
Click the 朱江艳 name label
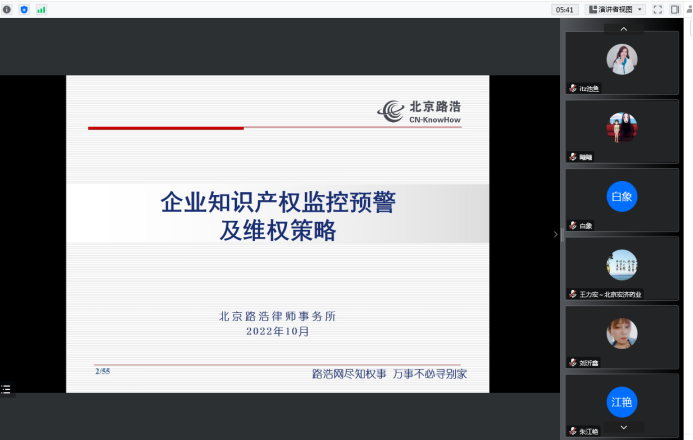coord(589,432)
